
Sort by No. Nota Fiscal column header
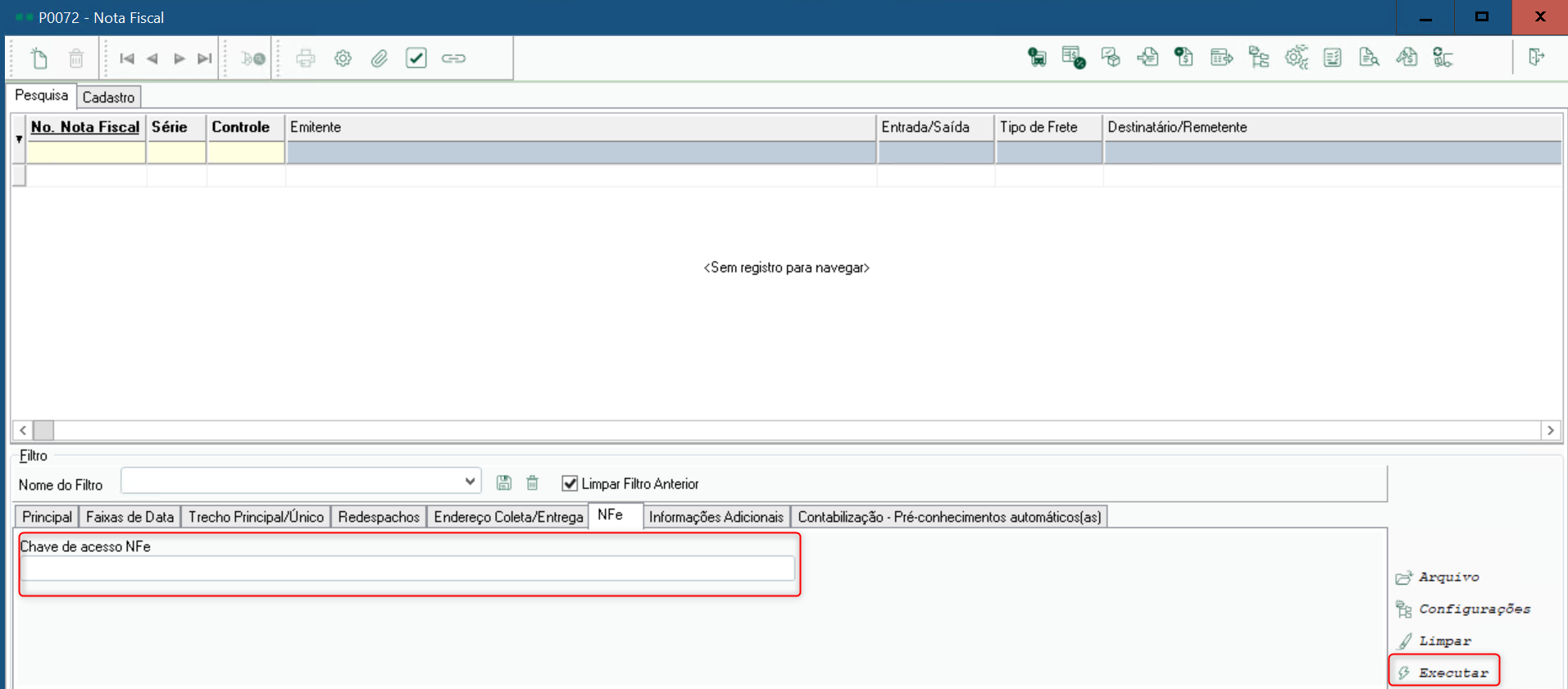click(85, 127)
